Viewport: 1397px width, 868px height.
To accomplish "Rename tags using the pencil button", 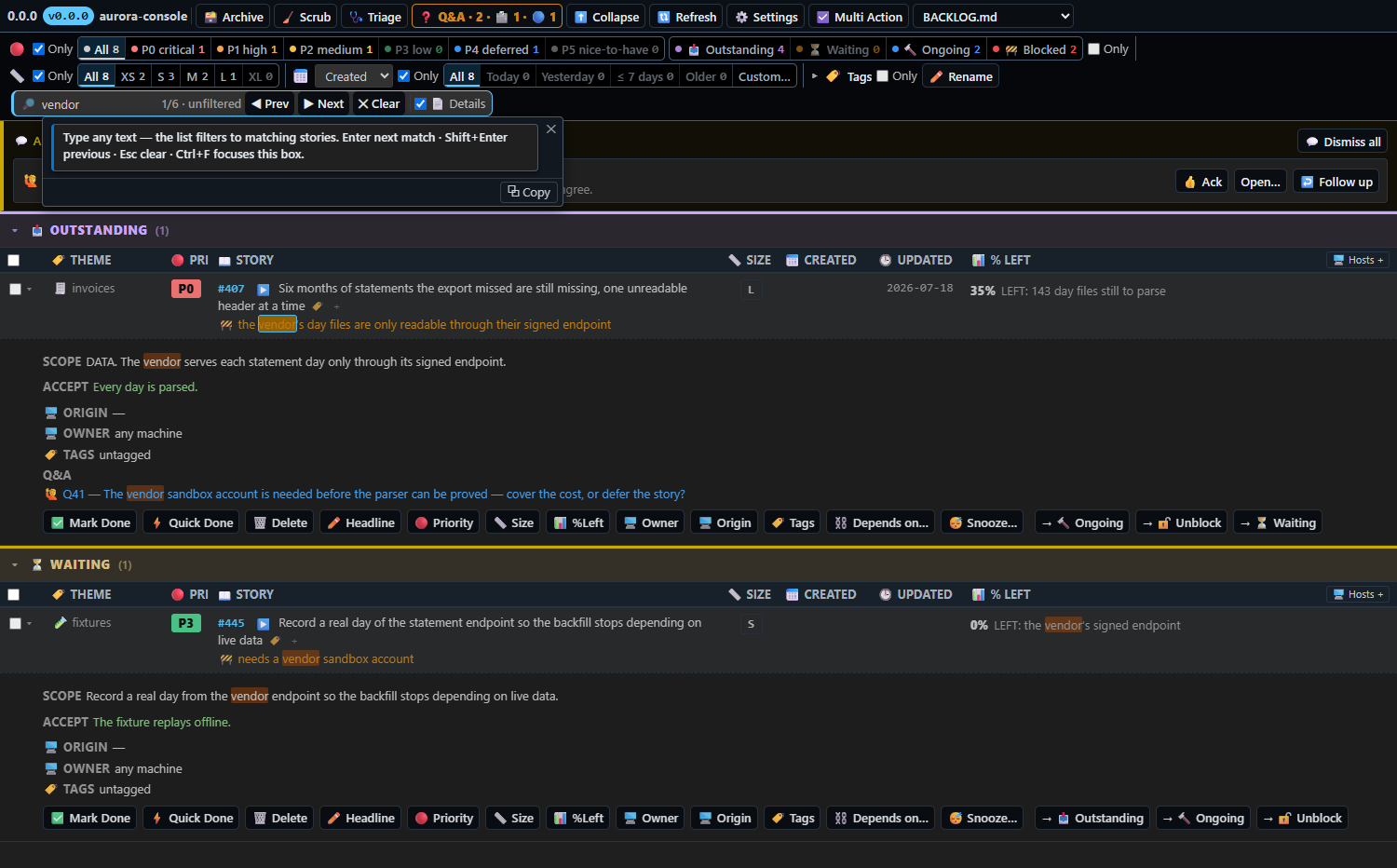I will 960,76.
